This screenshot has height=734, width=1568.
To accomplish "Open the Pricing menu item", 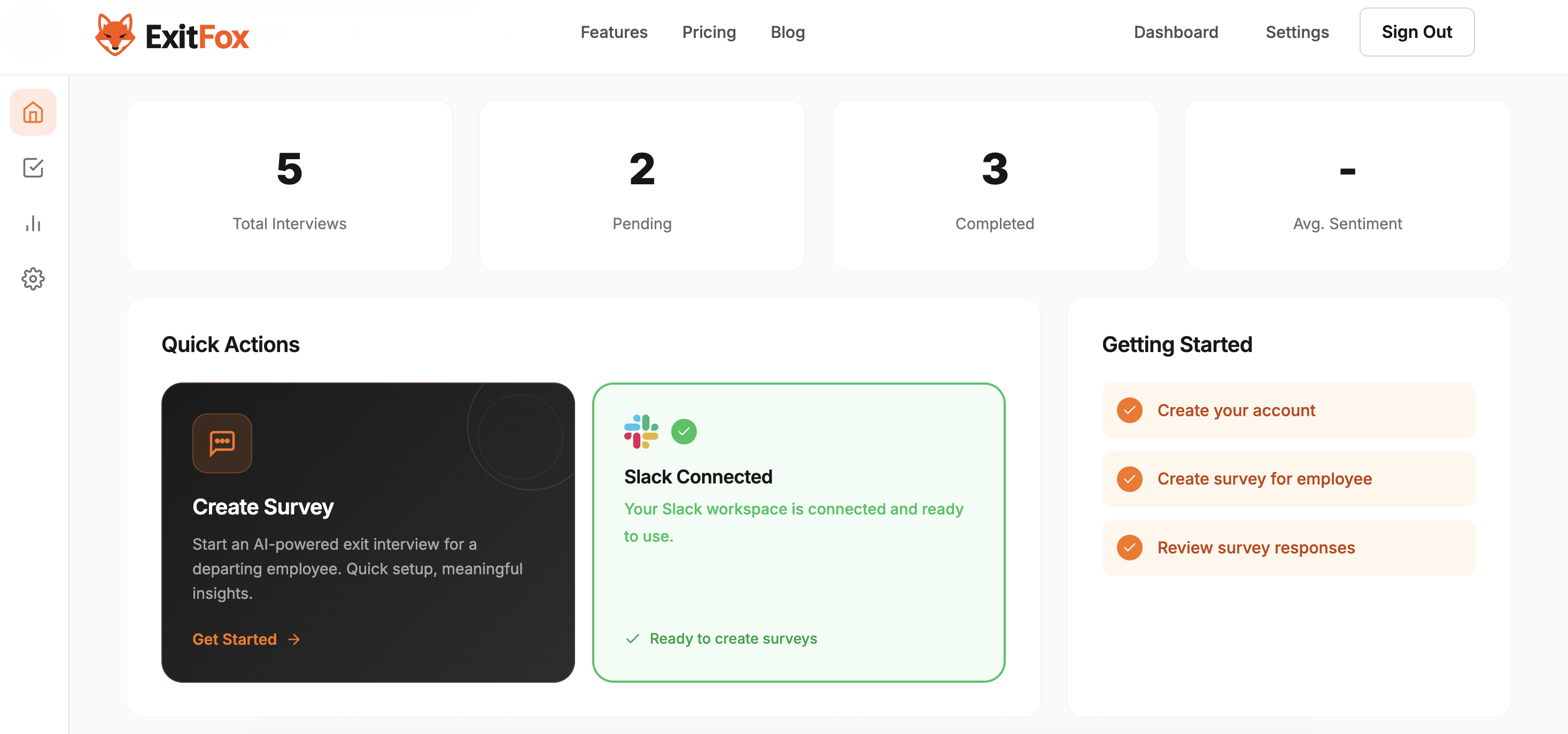I will pos(709,32).
